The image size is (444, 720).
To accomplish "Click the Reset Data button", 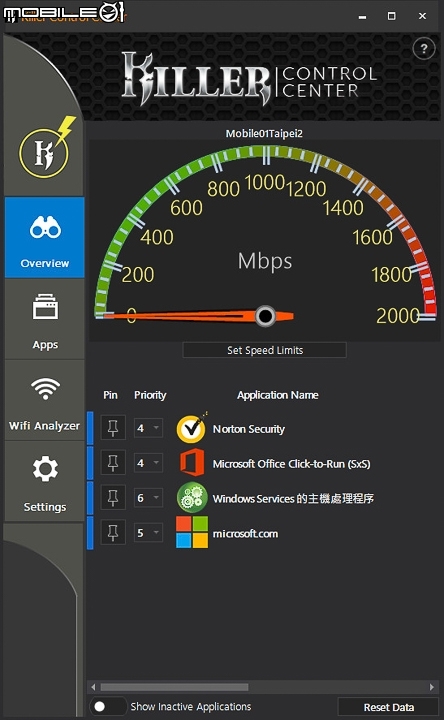I will [x=388, y=707].
